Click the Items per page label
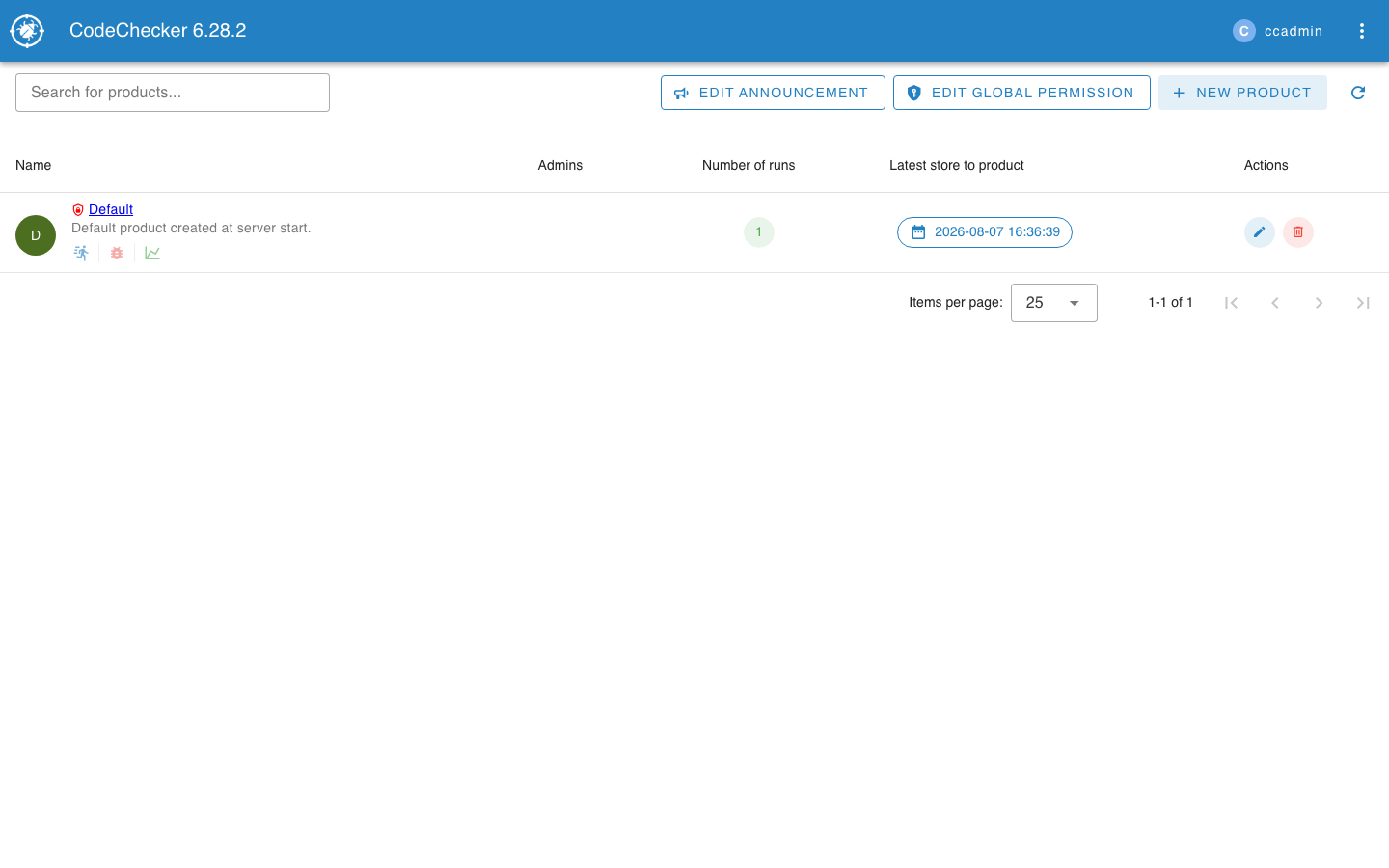1389x868 pixels. click(x=956, y=303)
